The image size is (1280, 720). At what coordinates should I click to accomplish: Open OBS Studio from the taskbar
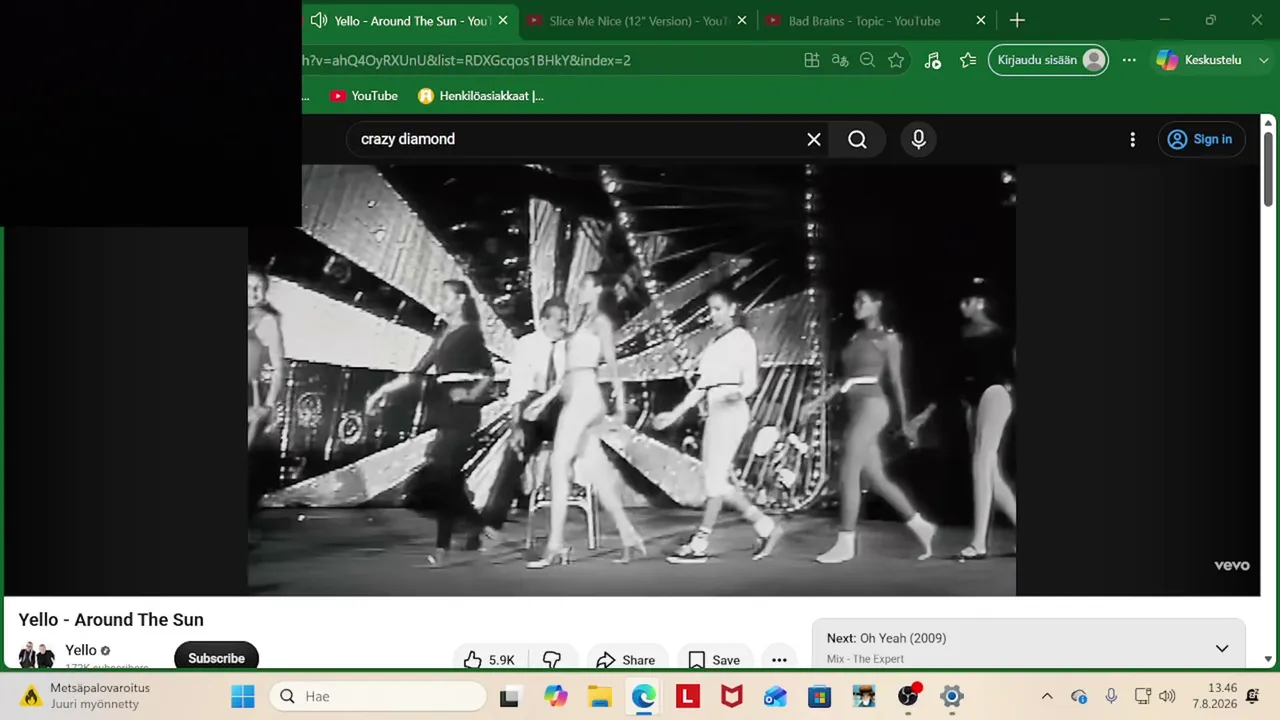907,696
